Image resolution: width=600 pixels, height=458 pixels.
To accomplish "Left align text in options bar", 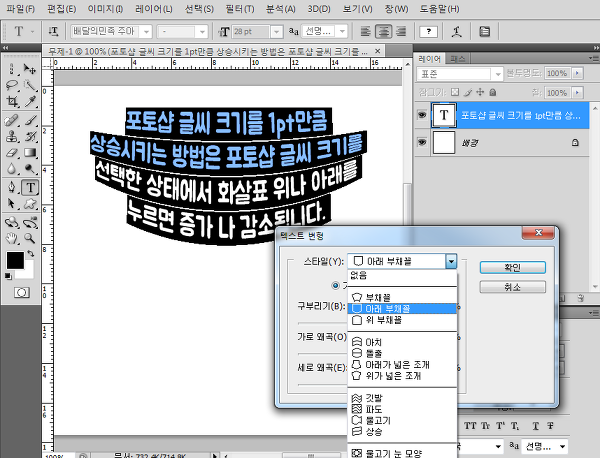I will [366, 32].
